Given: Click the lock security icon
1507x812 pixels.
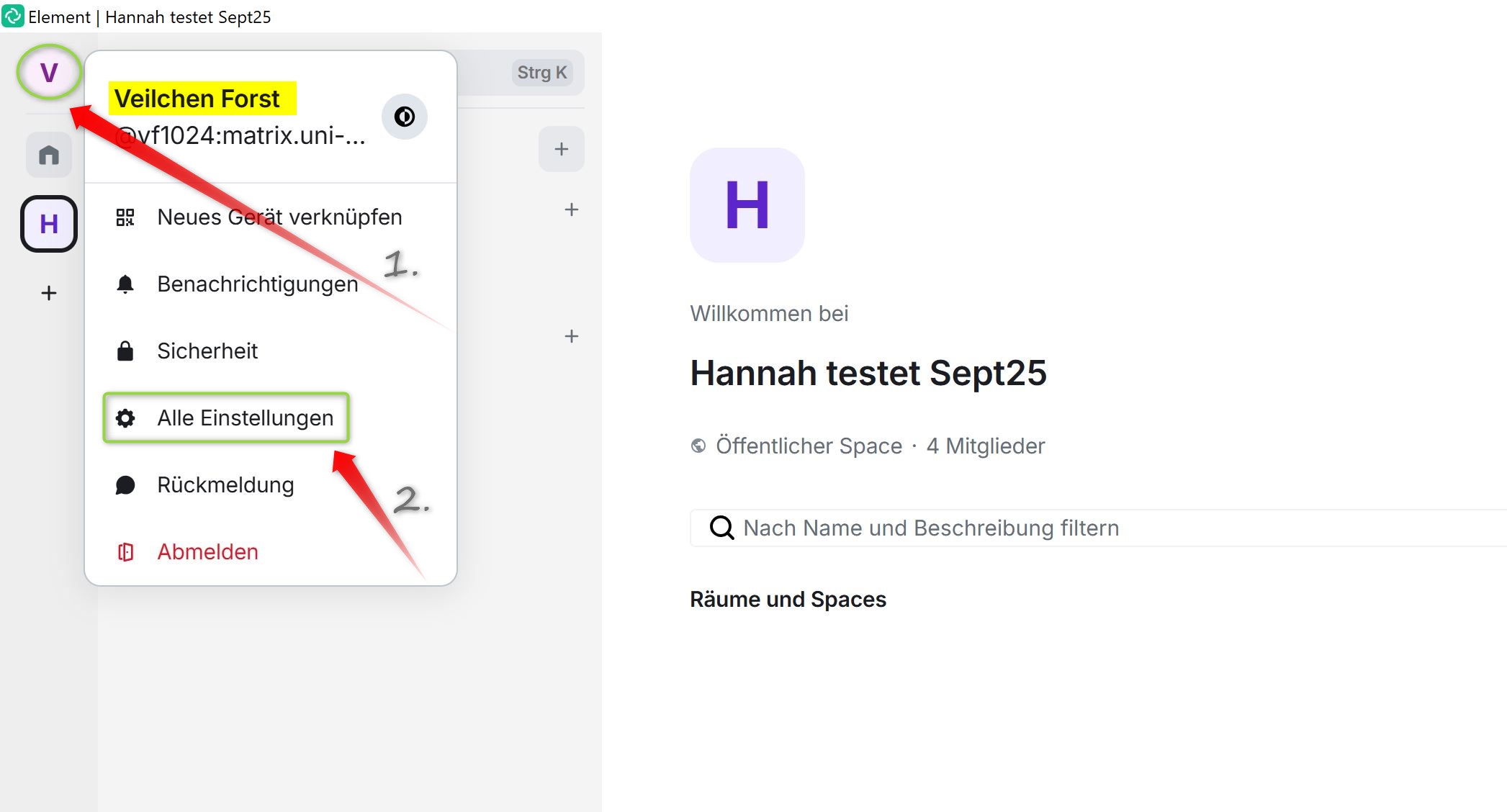Looking at the screenshot, I should pos(125,351).
